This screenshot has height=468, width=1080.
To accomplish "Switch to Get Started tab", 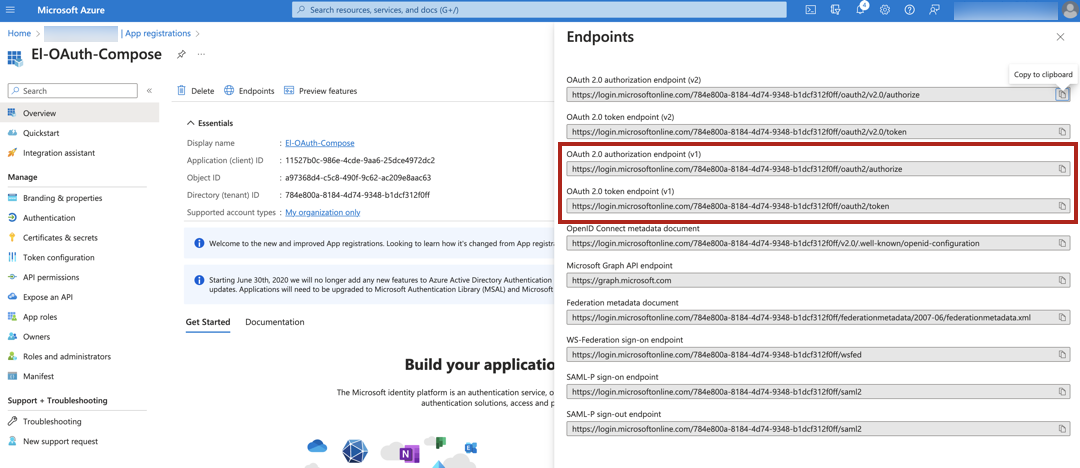I will [208, 322].
